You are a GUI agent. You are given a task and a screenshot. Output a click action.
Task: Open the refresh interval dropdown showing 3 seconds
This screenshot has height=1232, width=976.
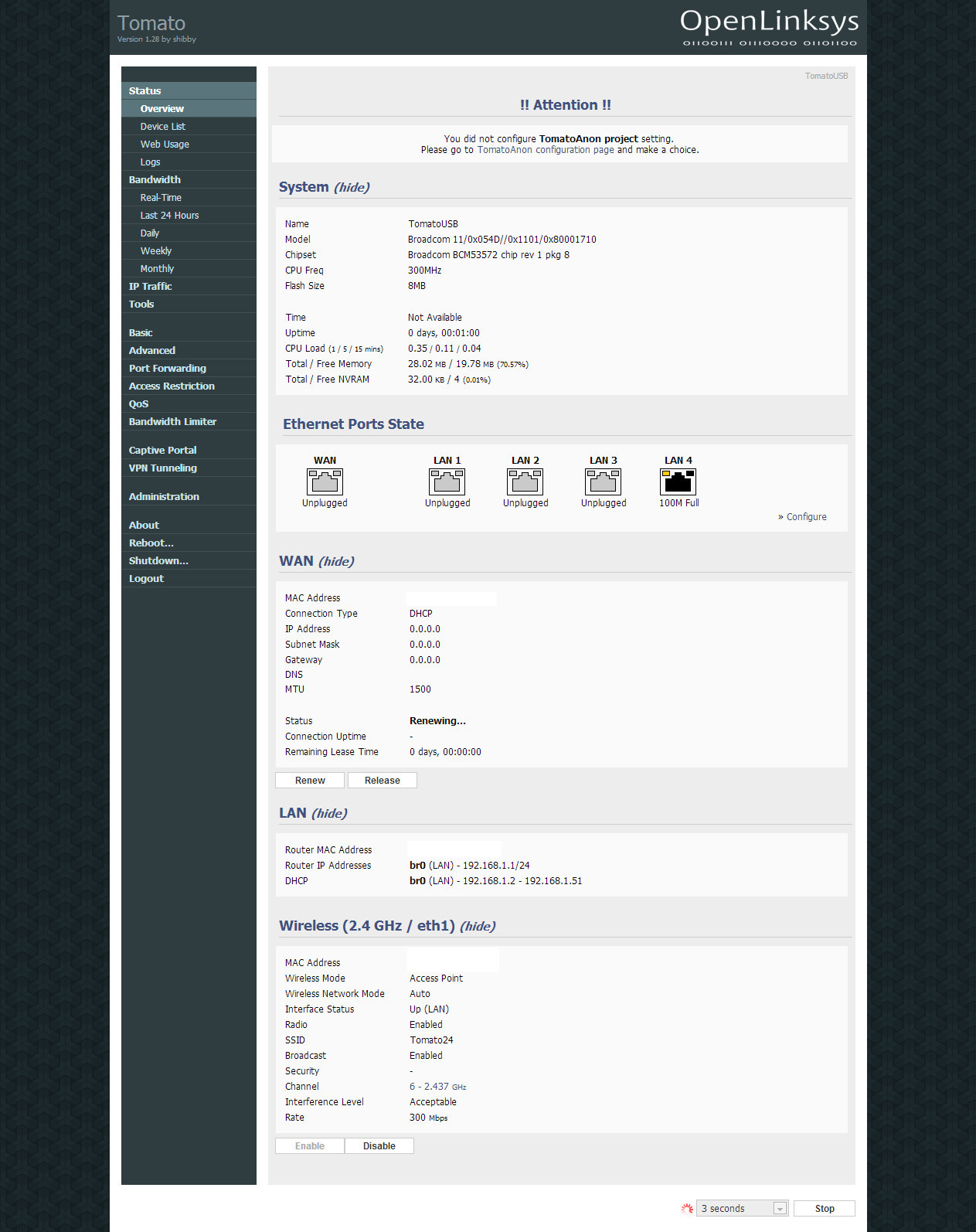(x=742, y=1208)
